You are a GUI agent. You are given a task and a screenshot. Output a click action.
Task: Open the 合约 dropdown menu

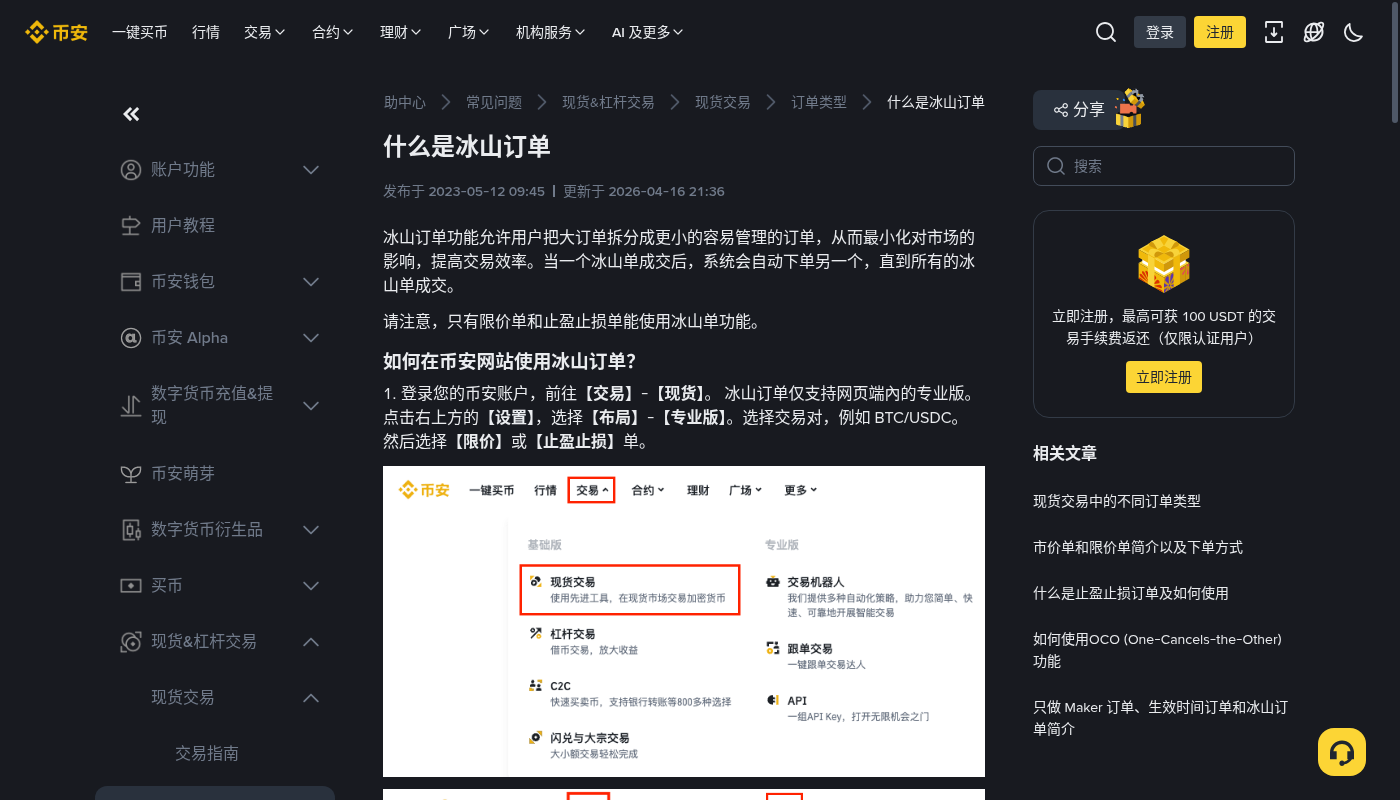[333, 32]
